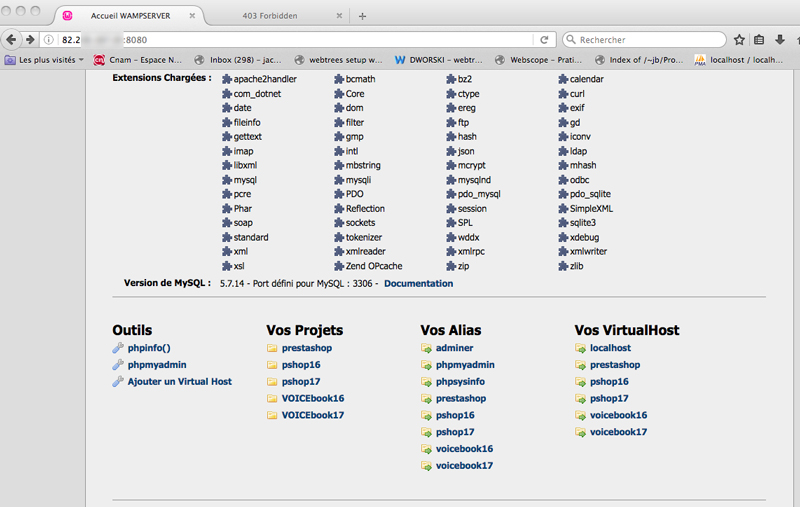The width and height of the screenshot is (800, 507).
Task: Open the VOICEbook17 project link
Action: (x=313, y=415)
